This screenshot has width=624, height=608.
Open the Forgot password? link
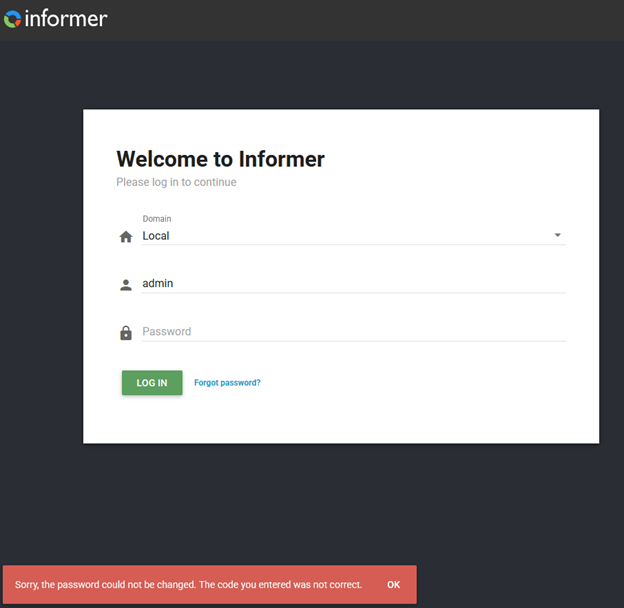[x=227, y=383]
